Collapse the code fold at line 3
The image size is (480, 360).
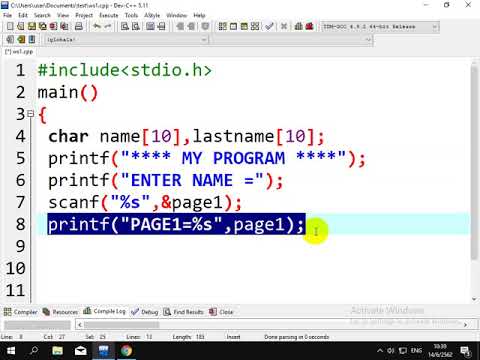[31, 114]
